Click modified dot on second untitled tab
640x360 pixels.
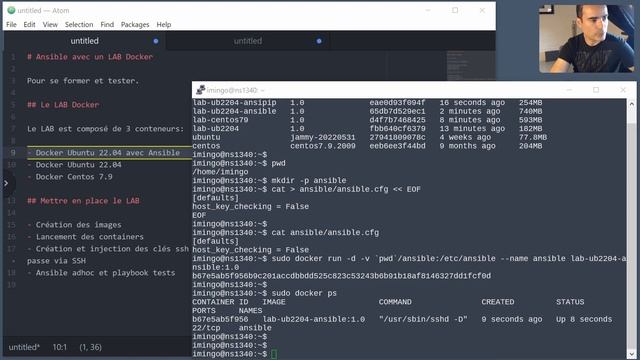click(319, 41)
